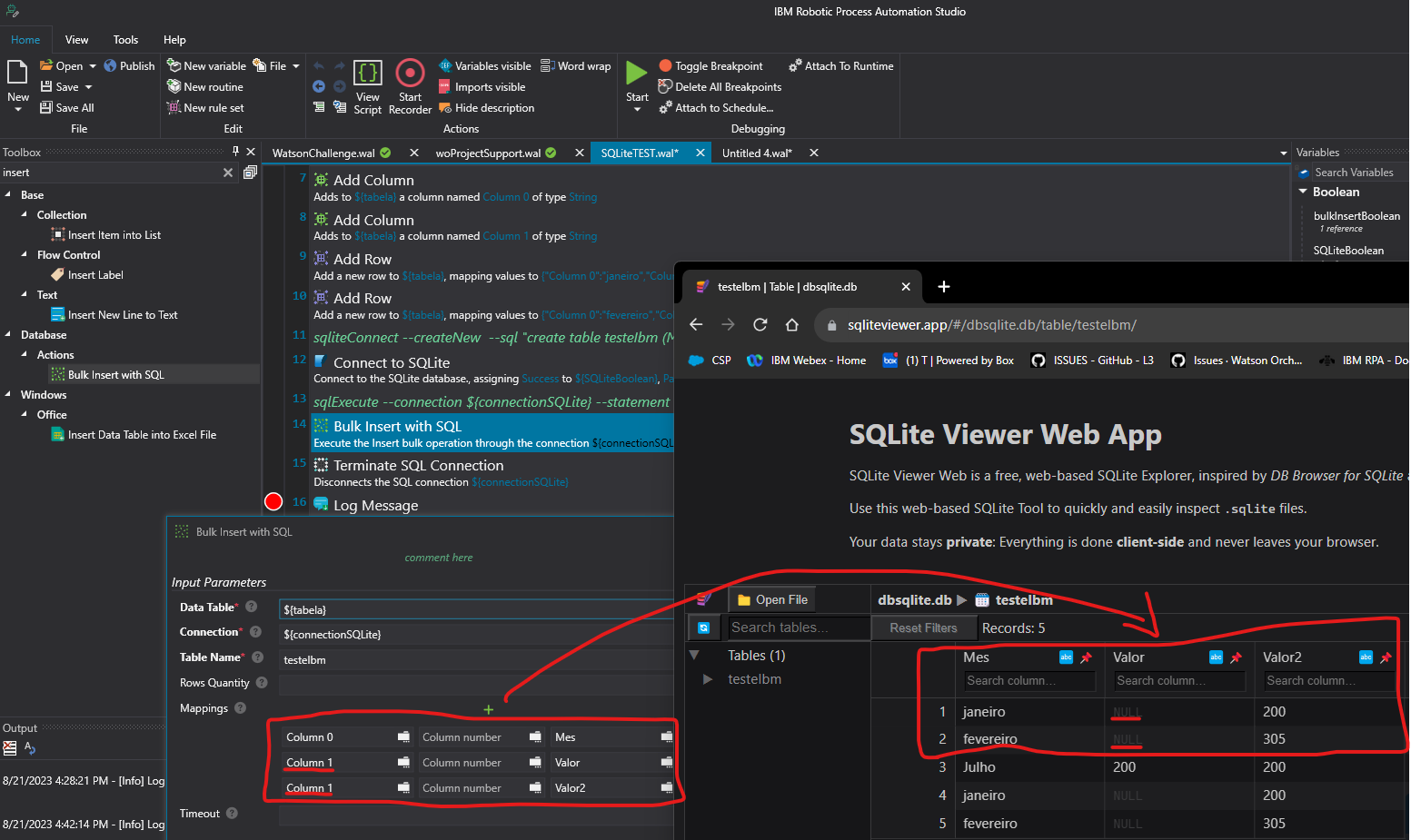Click the Publish icon in ribbon
1411x840 pixels.
coord(111,66)
